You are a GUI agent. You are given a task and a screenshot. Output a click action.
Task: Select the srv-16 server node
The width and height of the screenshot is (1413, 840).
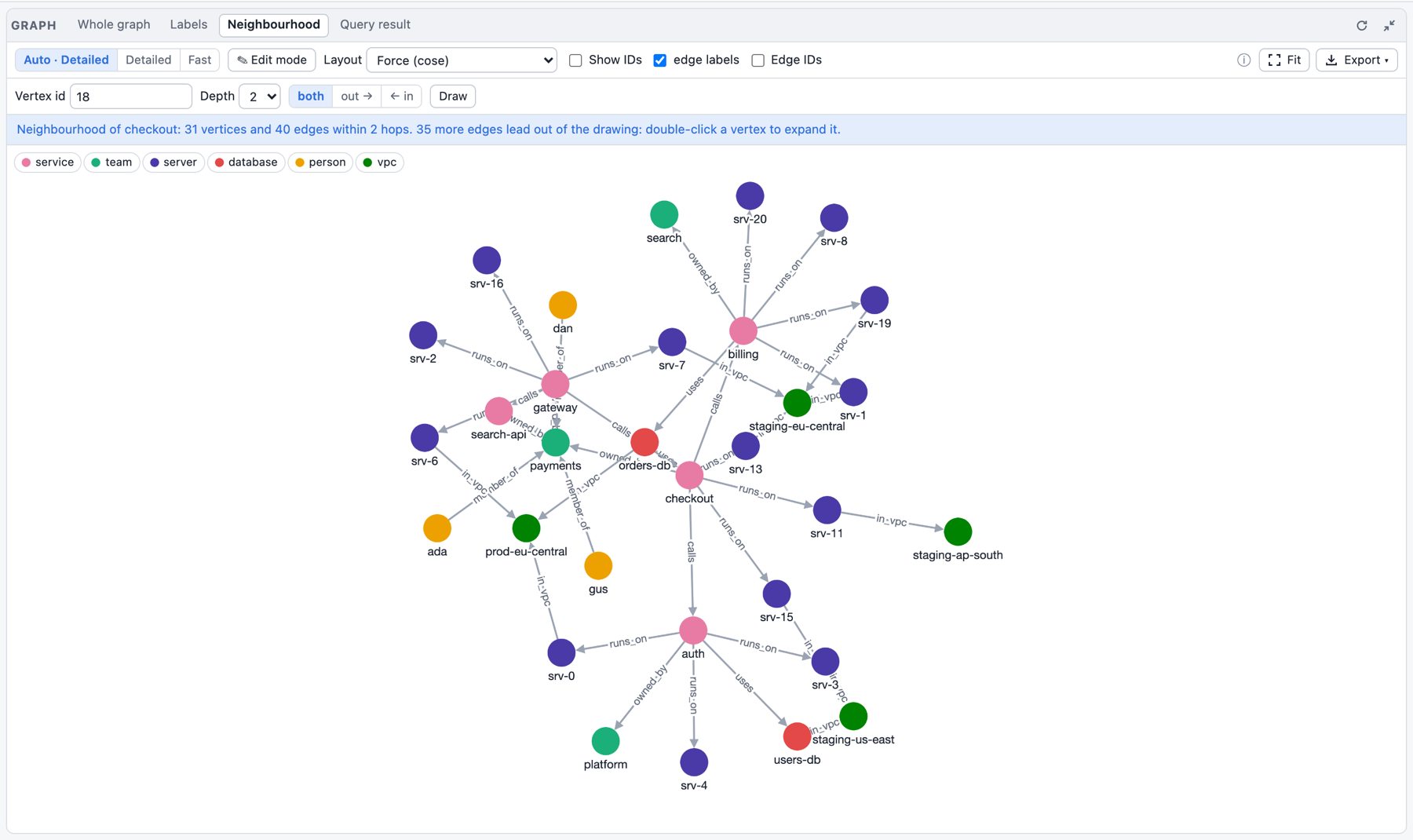[487, 260]
